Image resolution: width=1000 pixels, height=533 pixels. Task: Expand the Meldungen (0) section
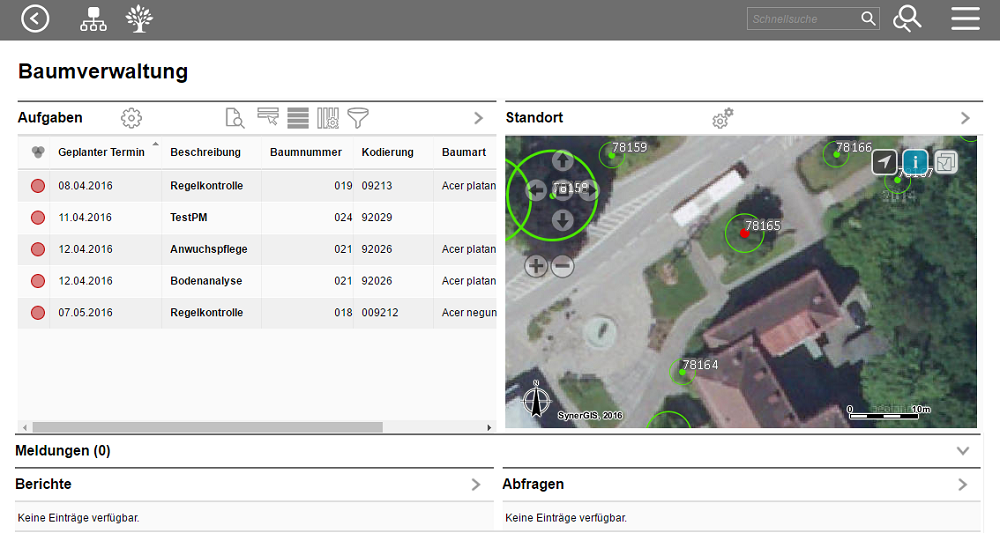pos(963,451)
